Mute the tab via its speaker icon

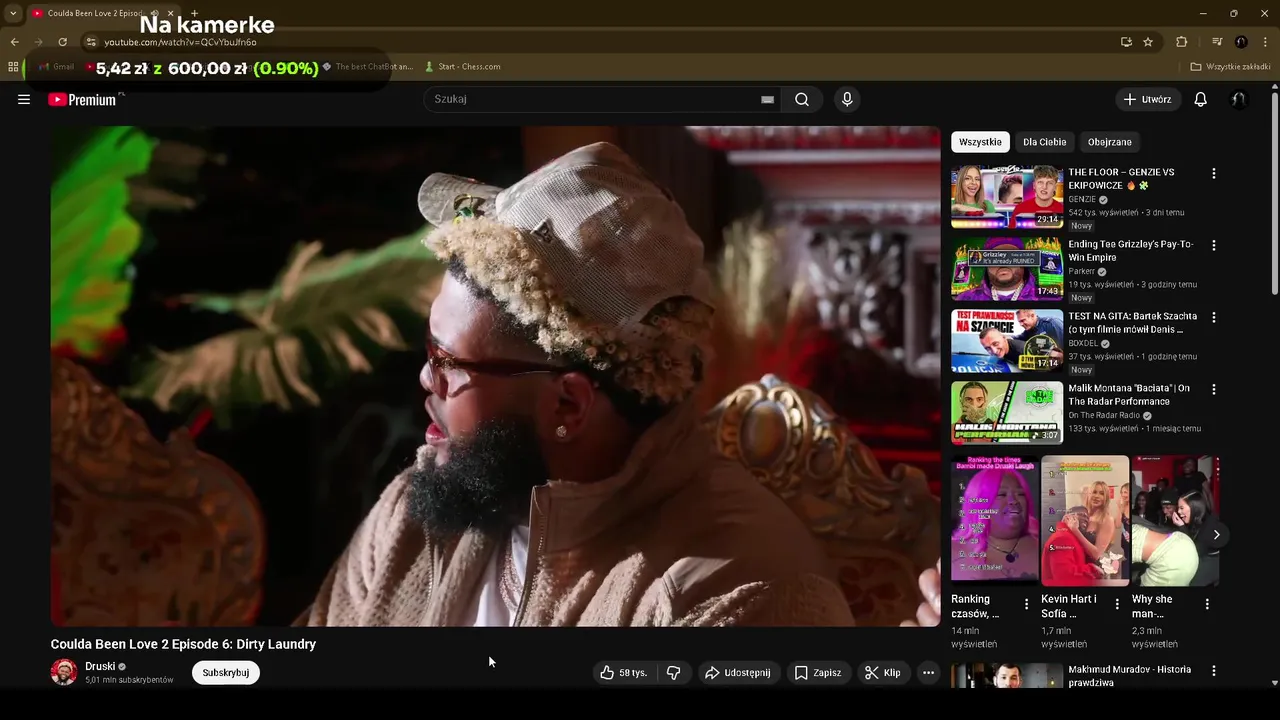154,13
